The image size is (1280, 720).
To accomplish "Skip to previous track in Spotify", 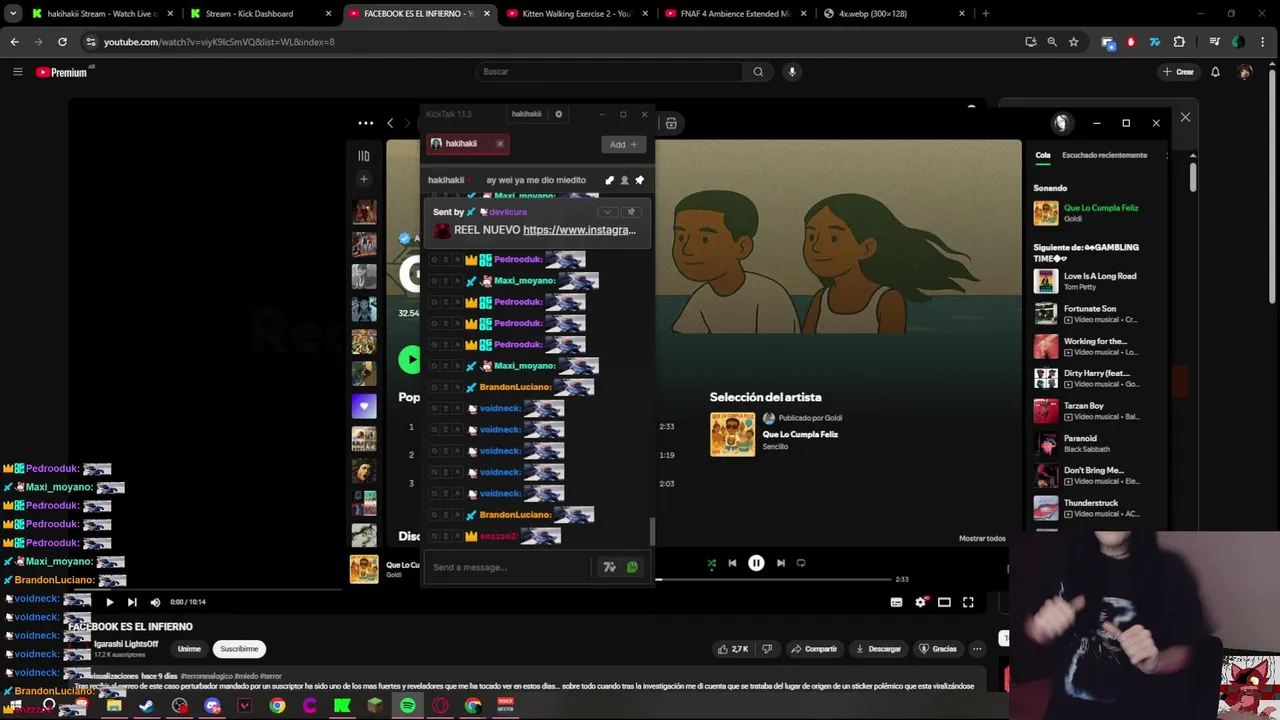I will [x=732, y=563].
